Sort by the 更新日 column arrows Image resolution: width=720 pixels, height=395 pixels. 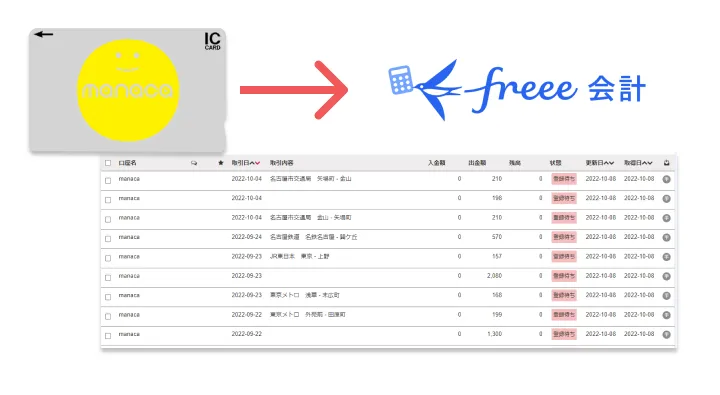tap(609, 163)
